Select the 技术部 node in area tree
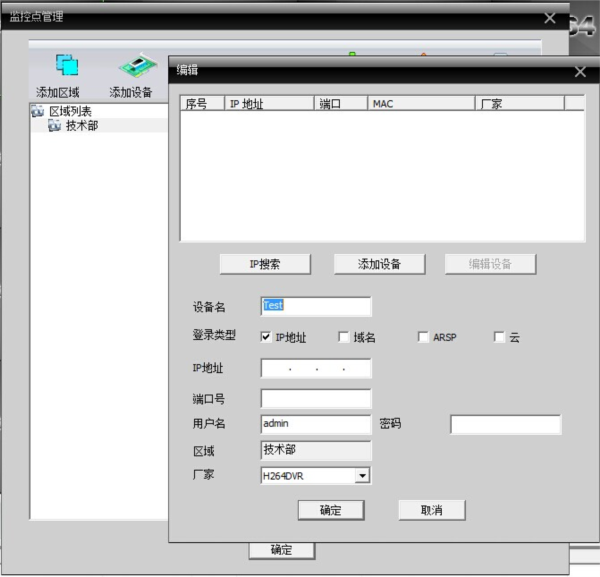 81,126
